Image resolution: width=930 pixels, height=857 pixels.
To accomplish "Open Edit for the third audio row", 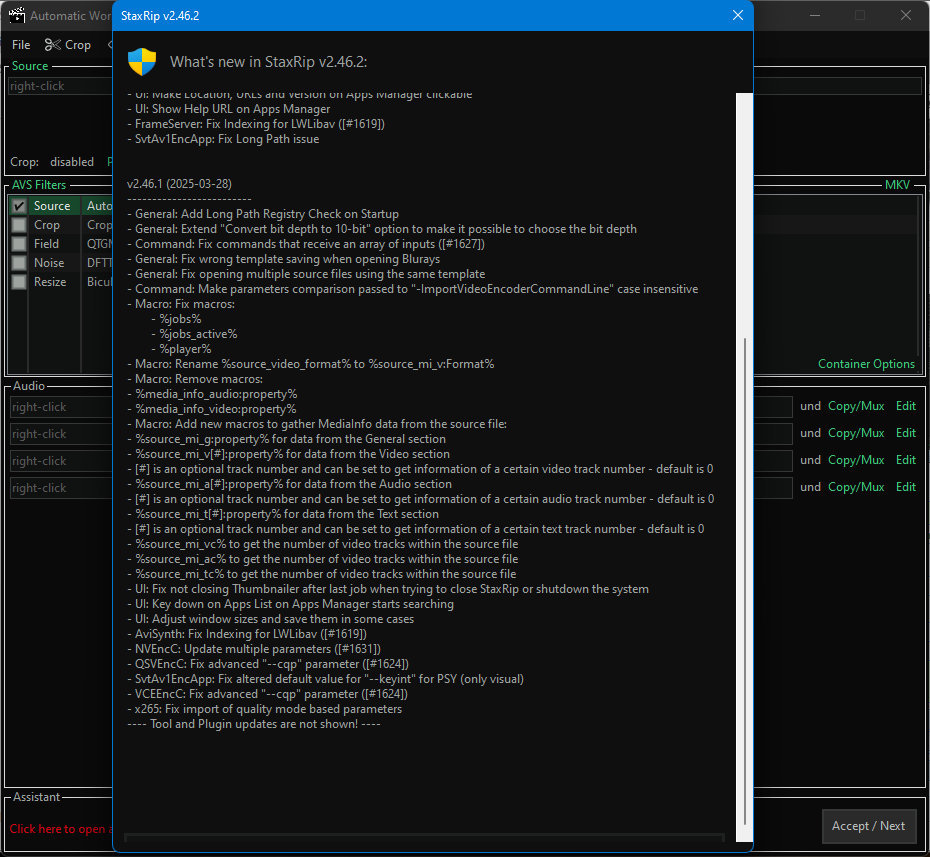I will click(906, 460).
